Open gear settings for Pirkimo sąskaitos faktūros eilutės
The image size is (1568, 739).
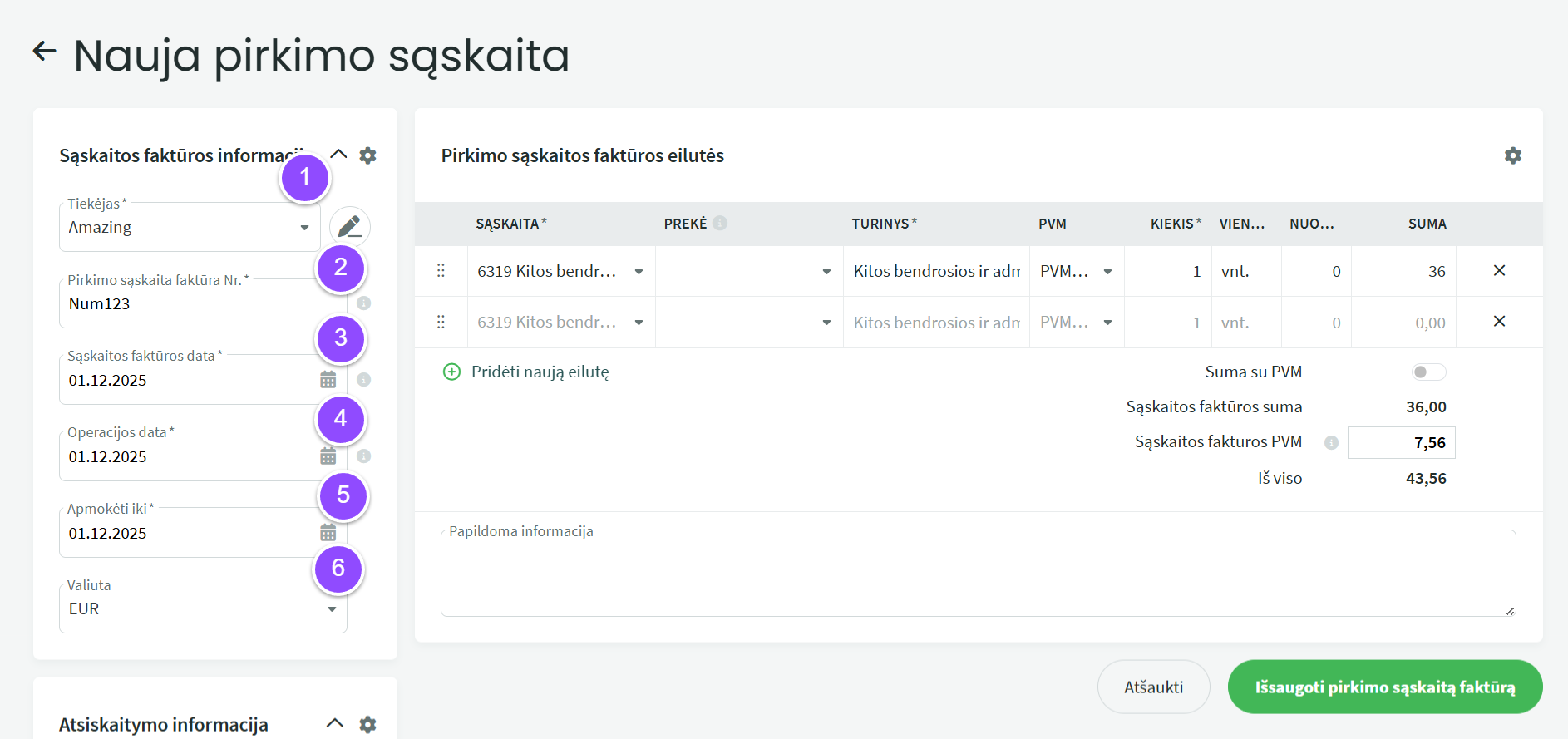[1512, 155]
